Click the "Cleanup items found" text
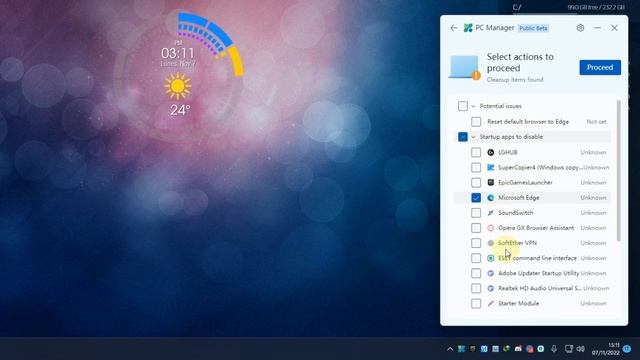This screenshot has height=360, width=640. (x=515, y=80)
